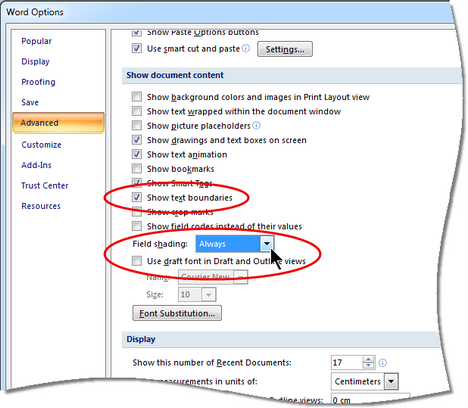Image resolution: width=468 pixels, height=408 pixels.
Task: Open the Display options category
Action: pos(35,62)
